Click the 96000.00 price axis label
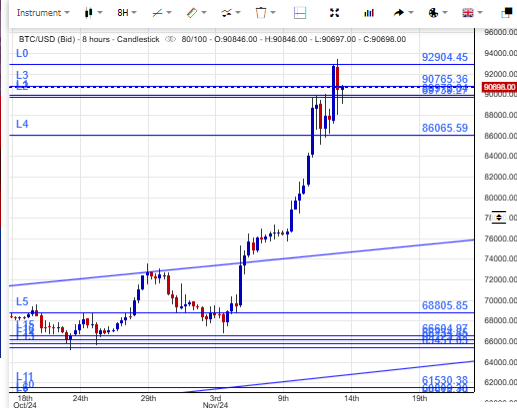 pyautogui.click(x=500, y=32)
